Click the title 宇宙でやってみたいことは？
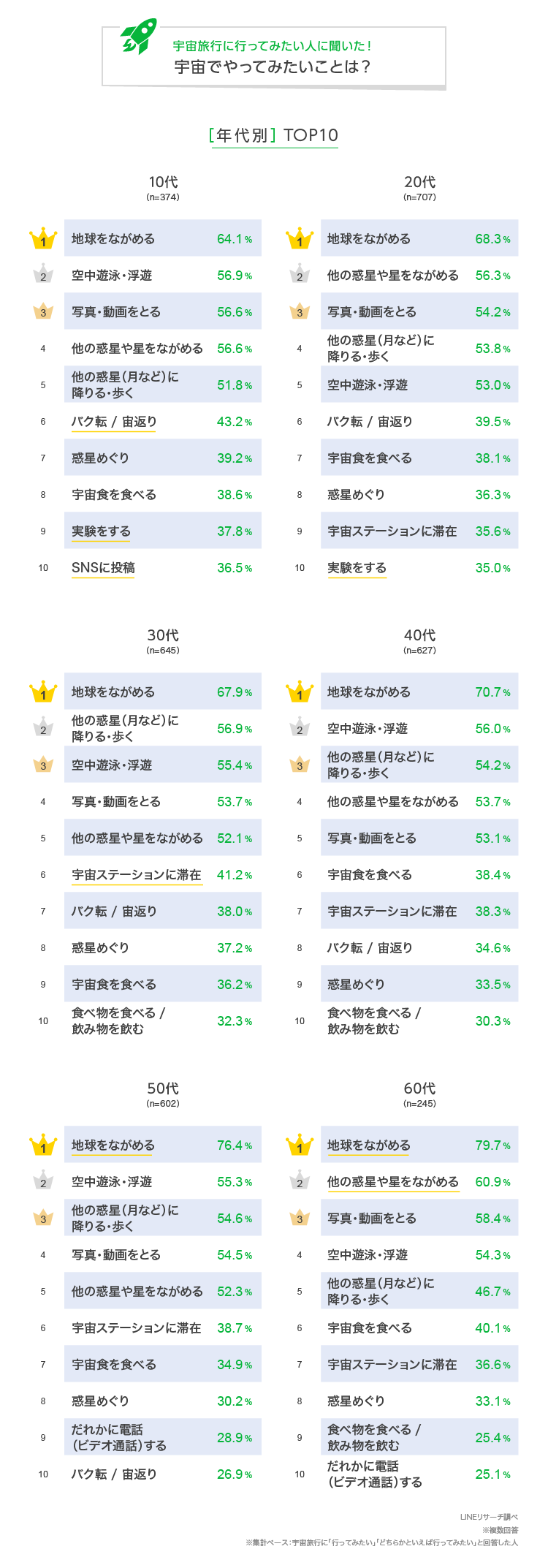Screen dimensions: 548x1568 [x=273, y=67]
